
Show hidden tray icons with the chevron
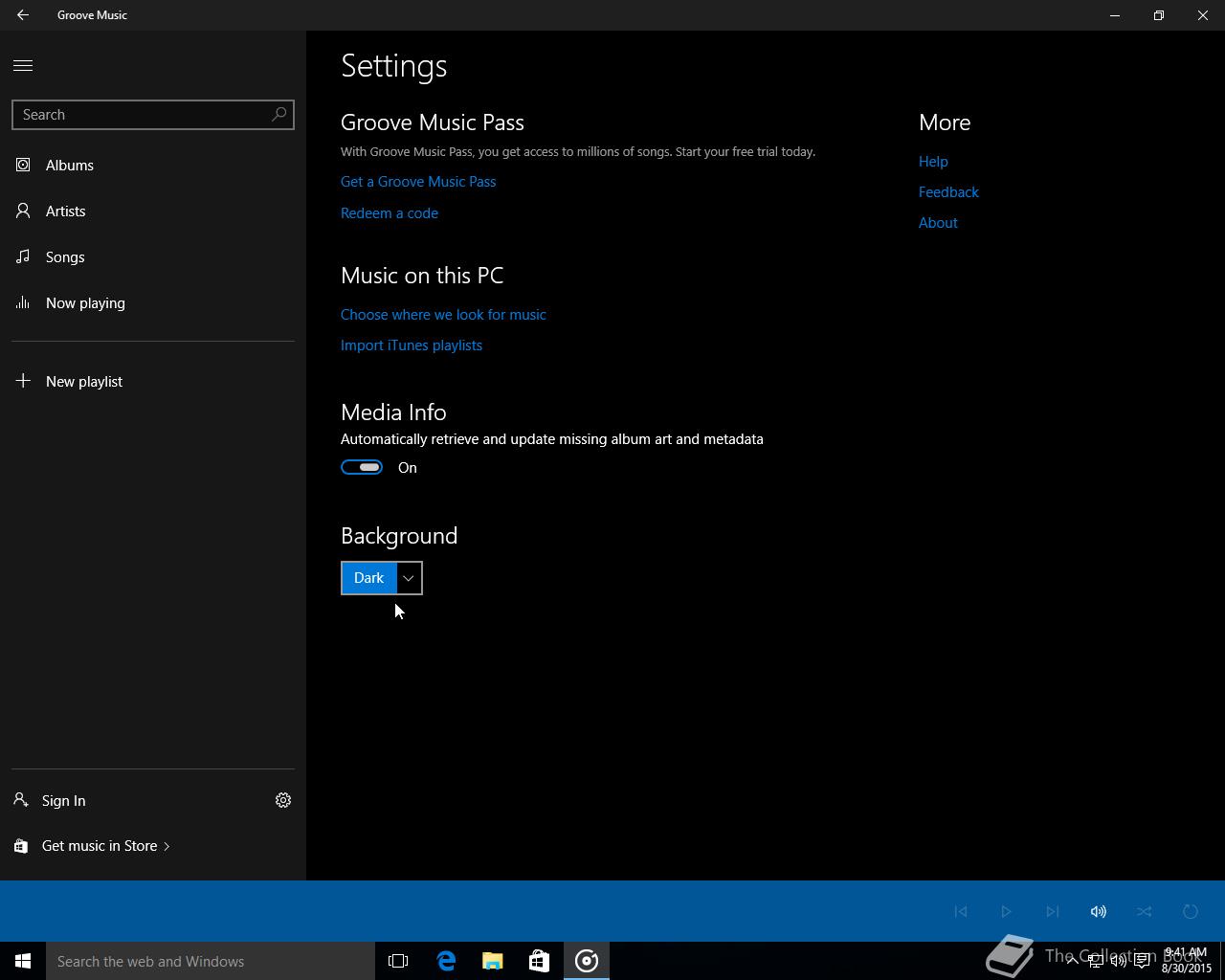click(1073, 961)
